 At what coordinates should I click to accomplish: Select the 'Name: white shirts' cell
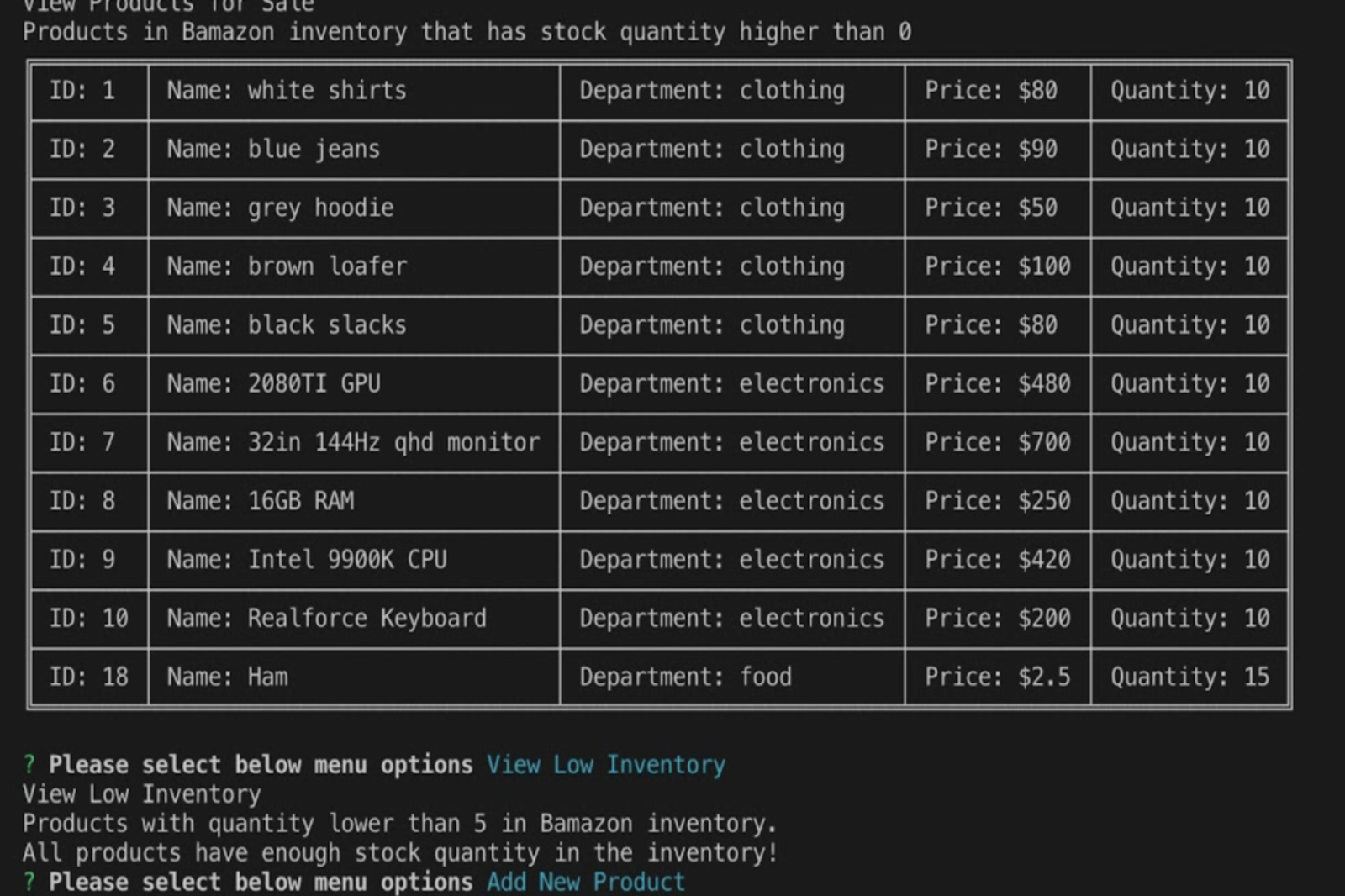(354, 91)
